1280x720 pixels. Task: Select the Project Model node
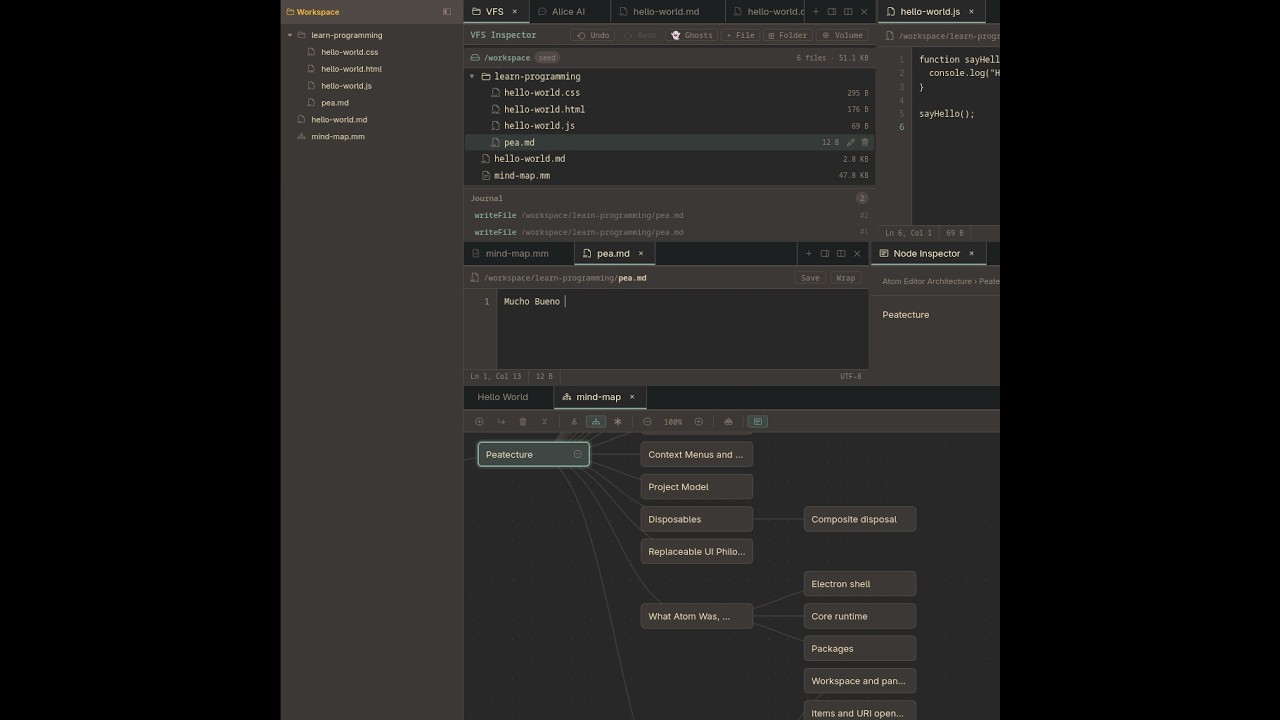click(x=697, y=487)
